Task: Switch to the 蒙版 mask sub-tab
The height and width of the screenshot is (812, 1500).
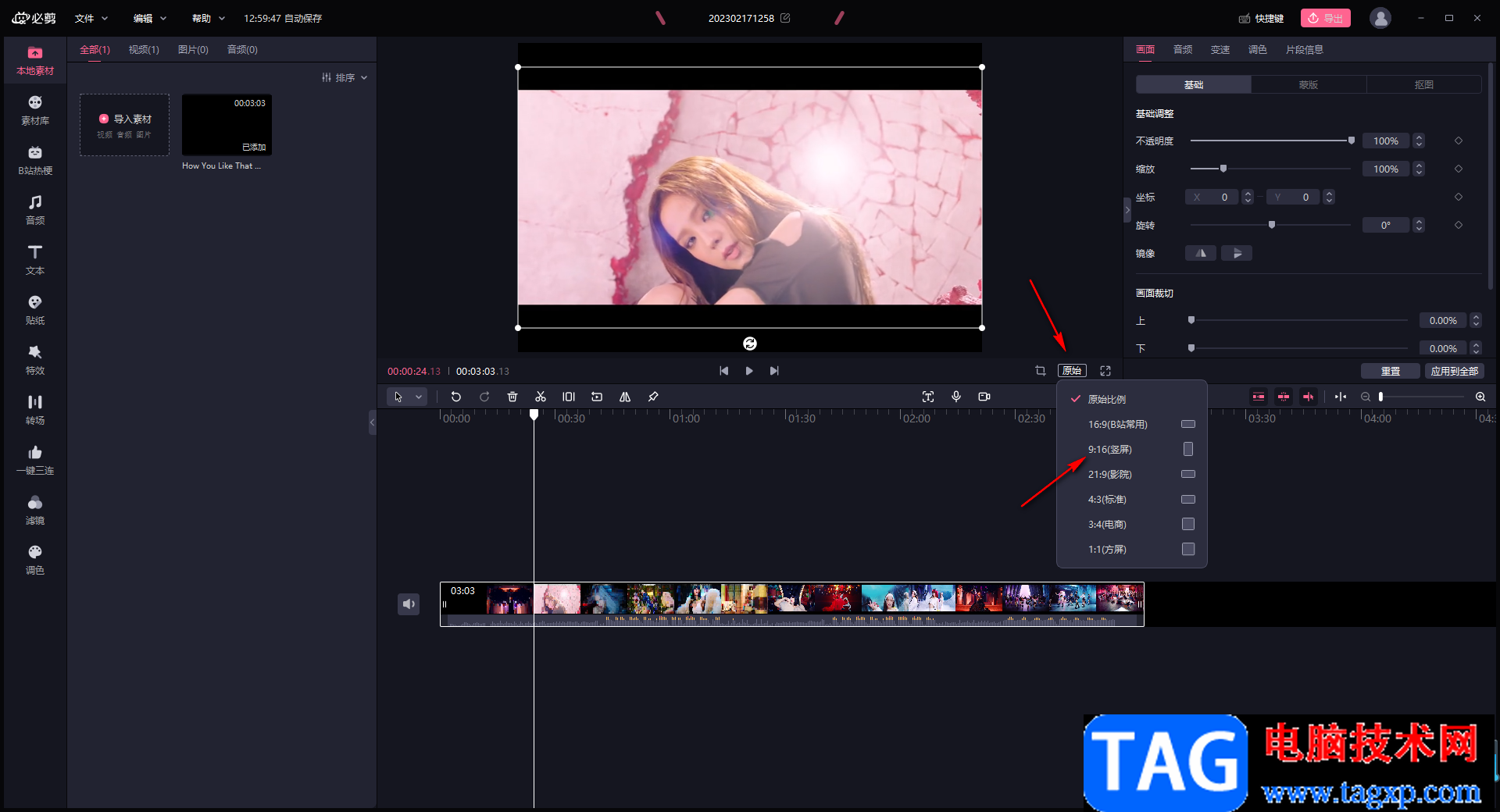Action: tap(1309, 84)
